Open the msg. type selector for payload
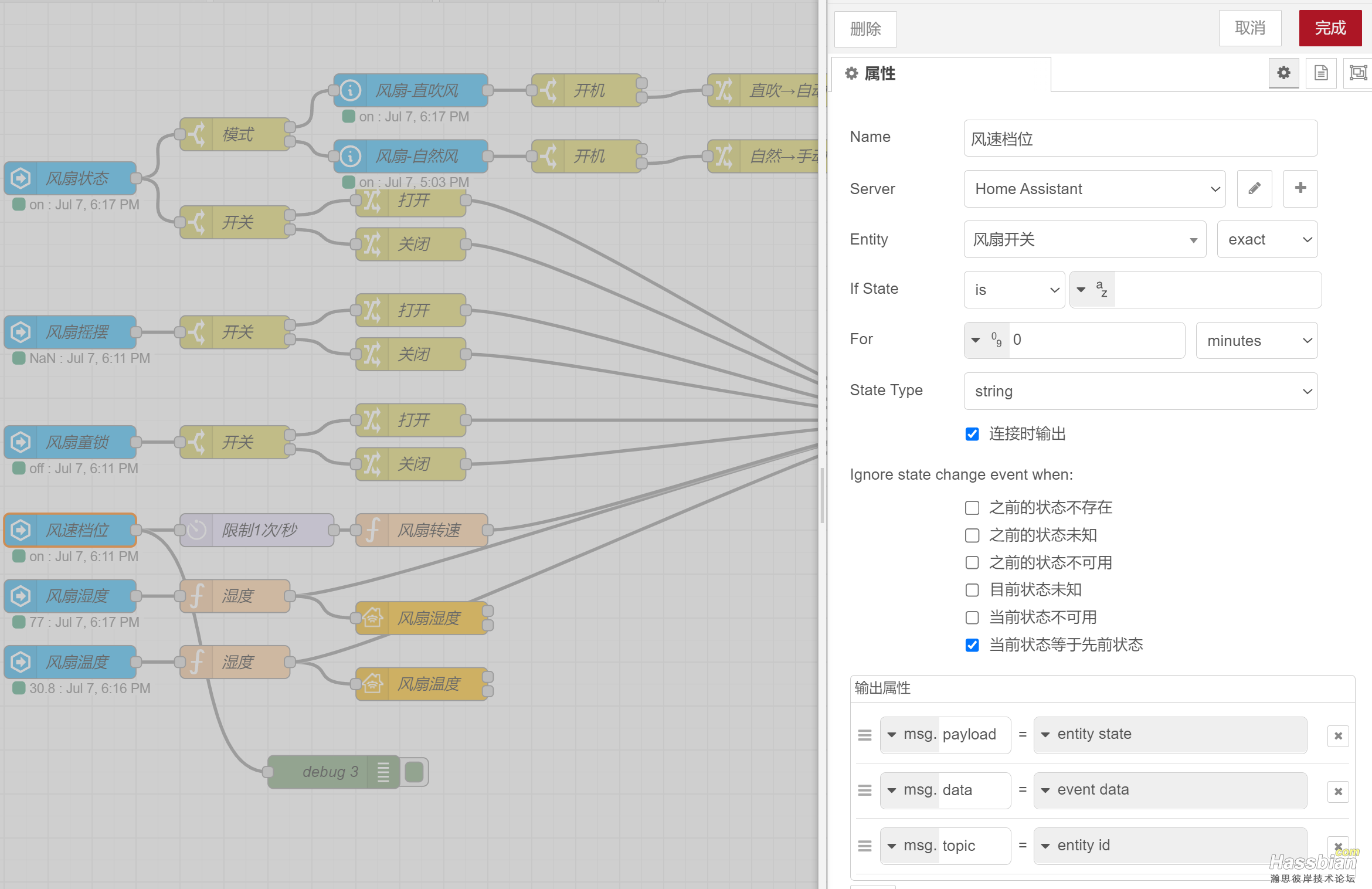Screen dimensions: 1372x889 click(x=910, y=734)
